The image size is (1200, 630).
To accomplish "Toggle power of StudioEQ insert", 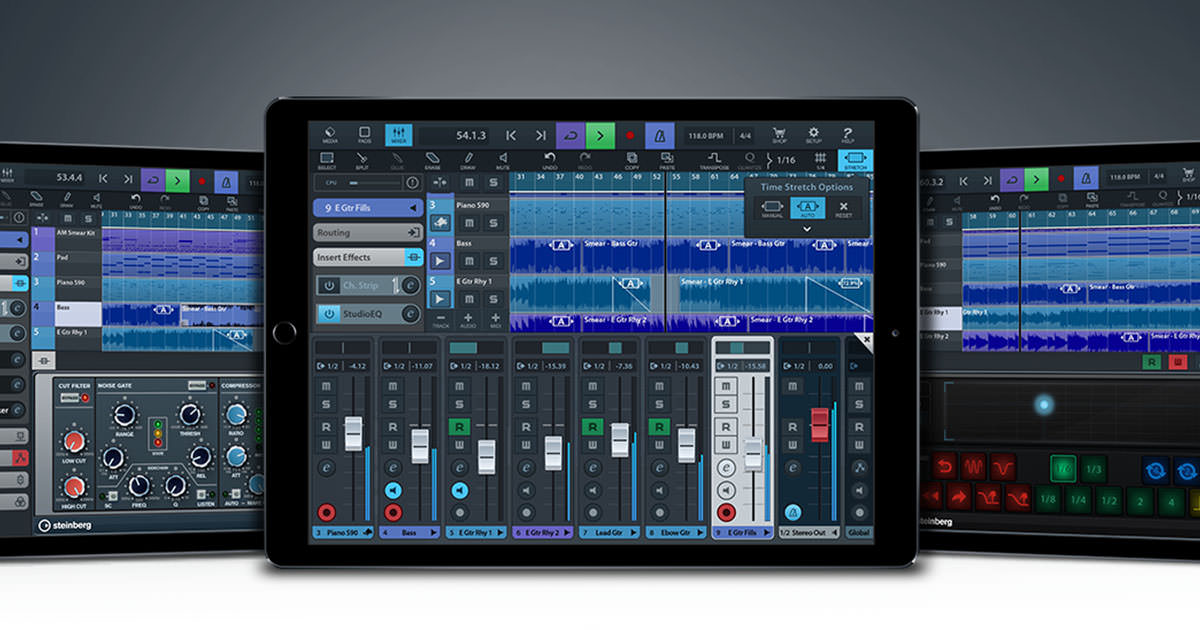I will click(x=329, y=314).
